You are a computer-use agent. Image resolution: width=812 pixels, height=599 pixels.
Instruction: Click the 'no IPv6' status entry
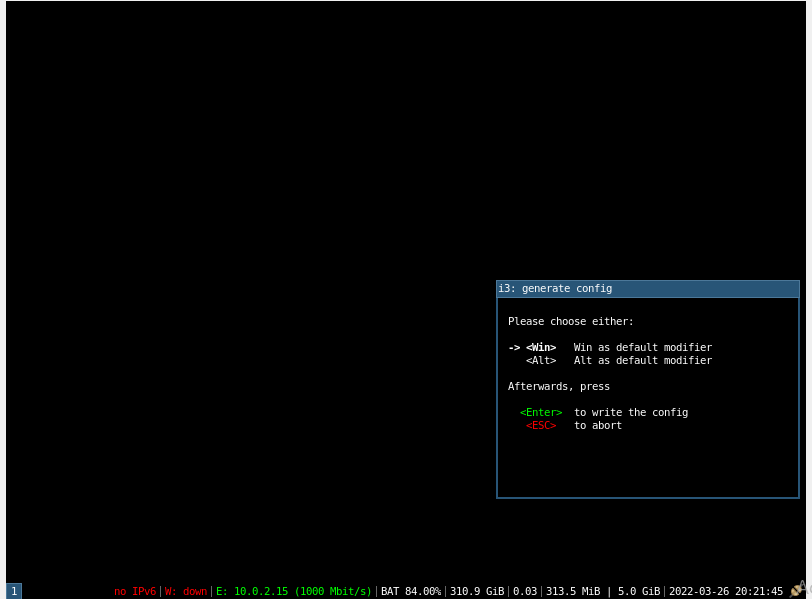coord(135,591)
